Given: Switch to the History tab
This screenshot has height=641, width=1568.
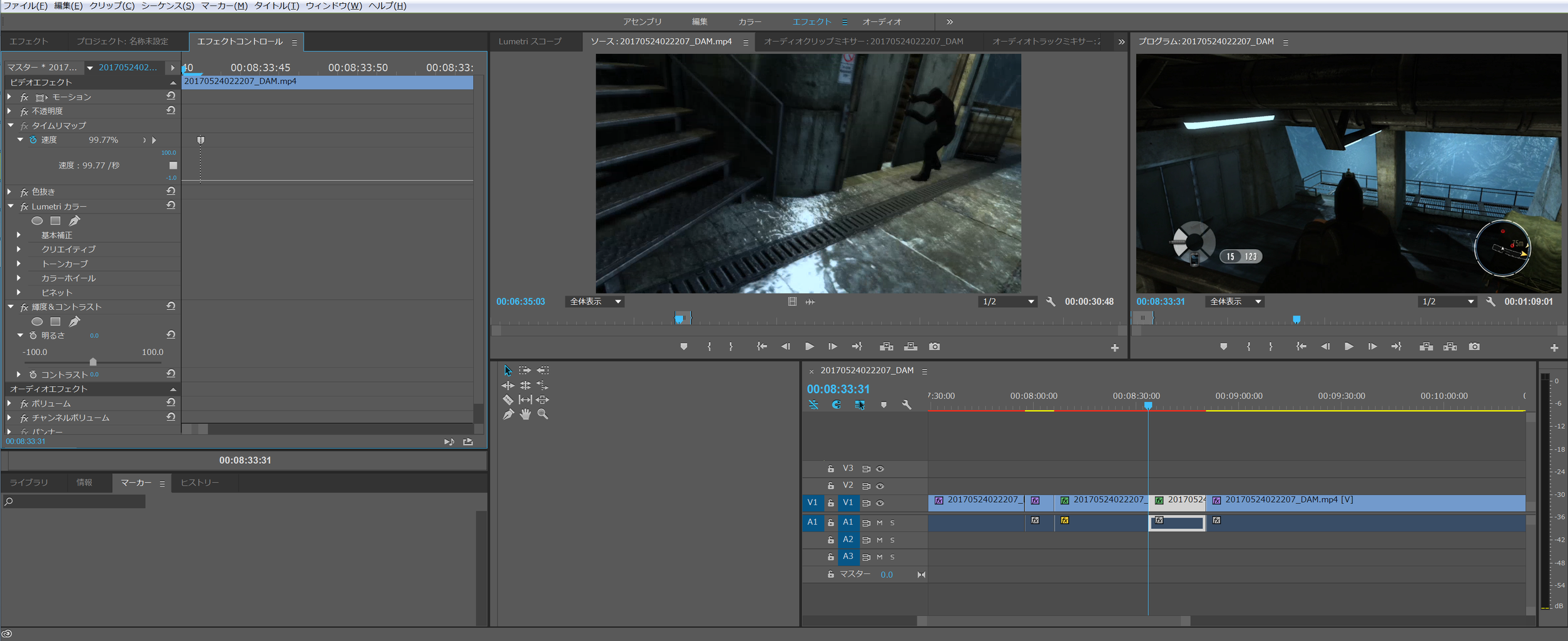Looking at the screenshot, I should pos(200,483).
